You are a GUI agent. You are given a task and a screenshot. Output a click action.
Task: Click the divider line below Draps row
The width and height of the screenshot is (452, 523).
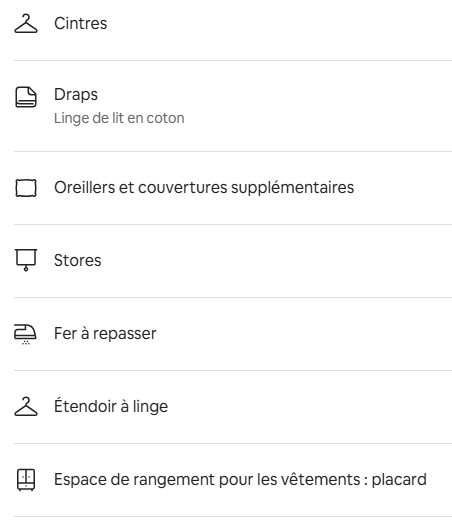point(233,151)
